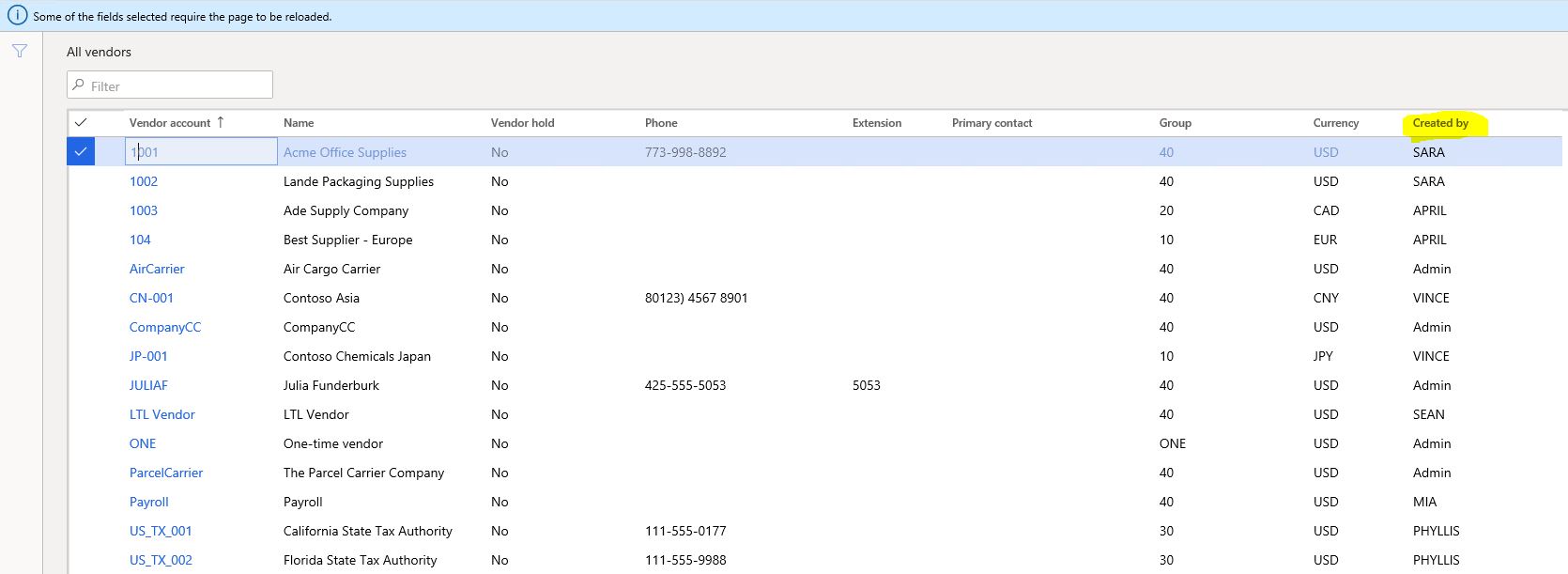Select Air Cargo Carrier name cell

coord(331,269)
